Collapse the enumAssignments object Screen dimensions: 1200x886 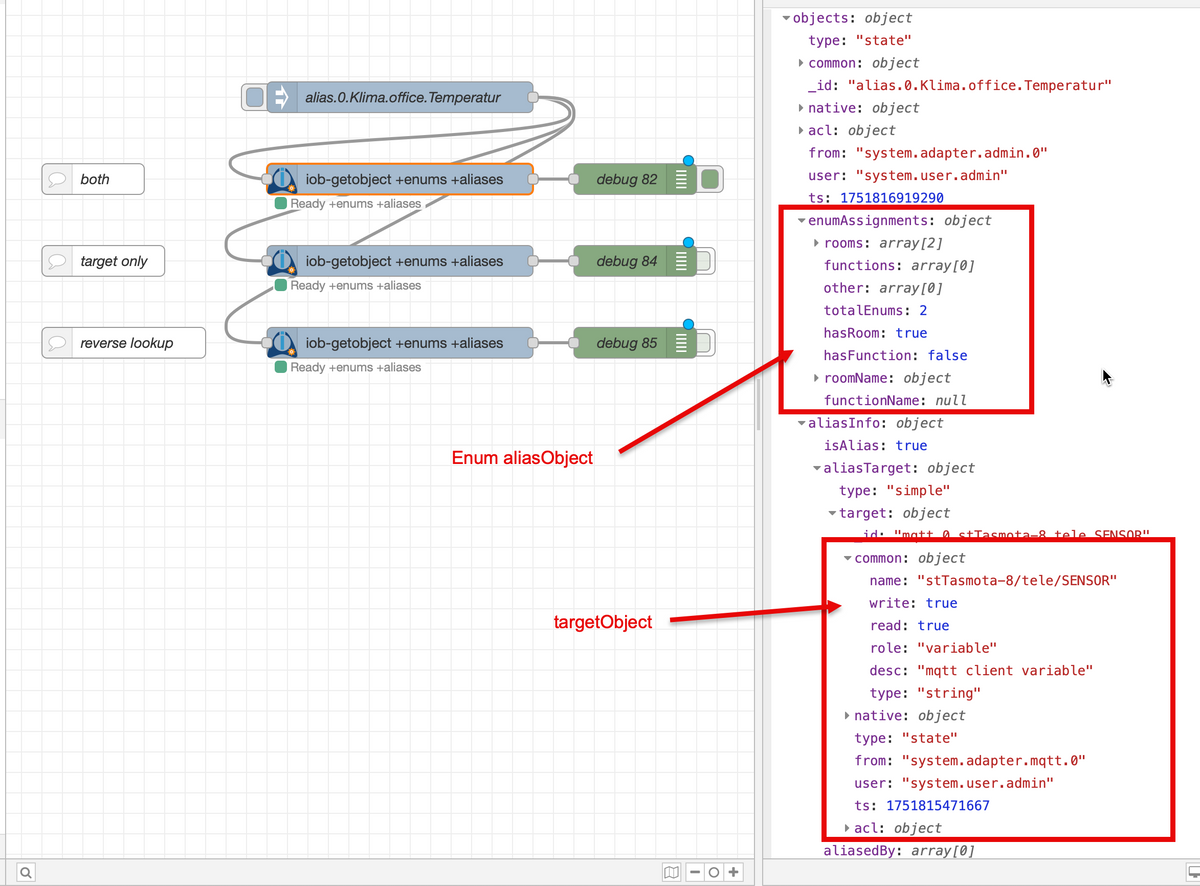pos(802,221)
